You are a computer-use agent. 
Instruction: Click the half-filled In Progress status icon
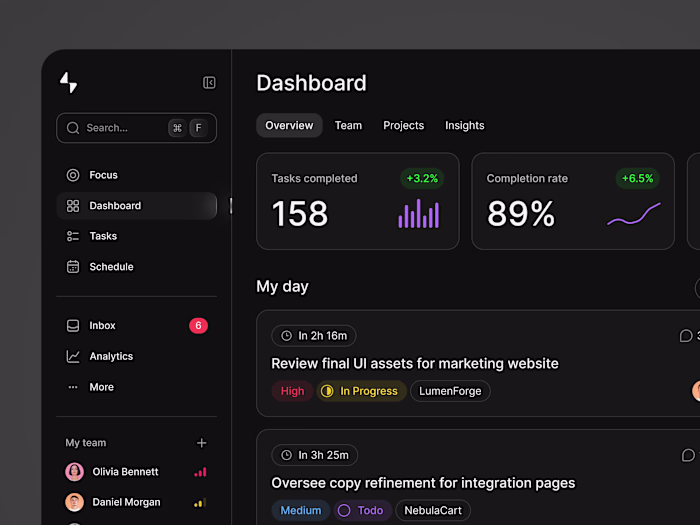click(327, 391)
